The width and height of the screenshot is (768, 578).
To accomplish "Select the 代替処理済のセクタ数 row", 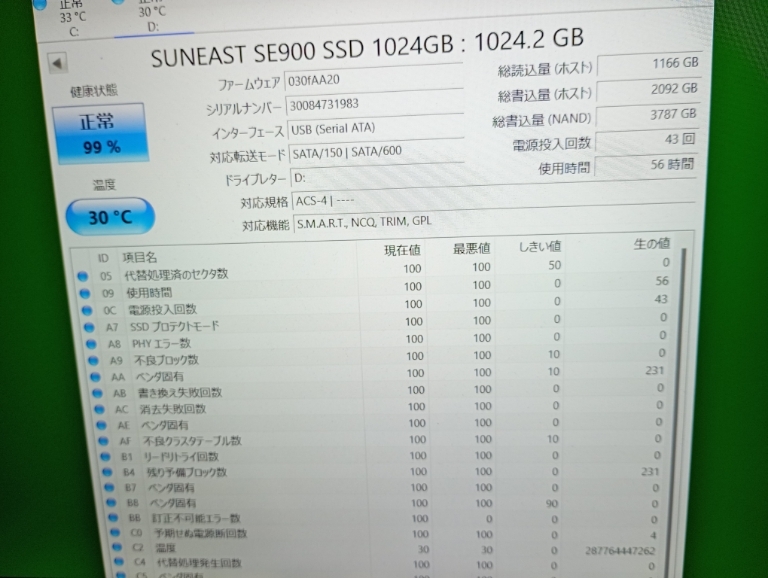I will click(375, 270).
